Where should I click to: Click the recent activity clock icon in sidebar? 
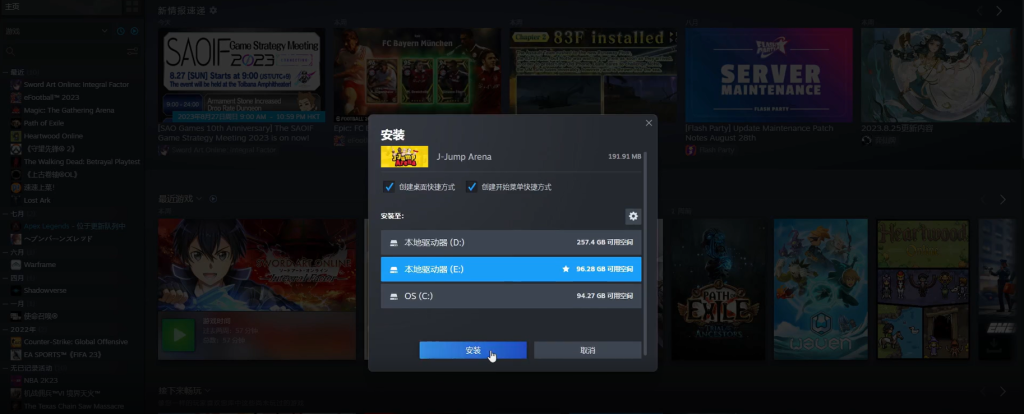pyautogui.click(x=121, y=31)
